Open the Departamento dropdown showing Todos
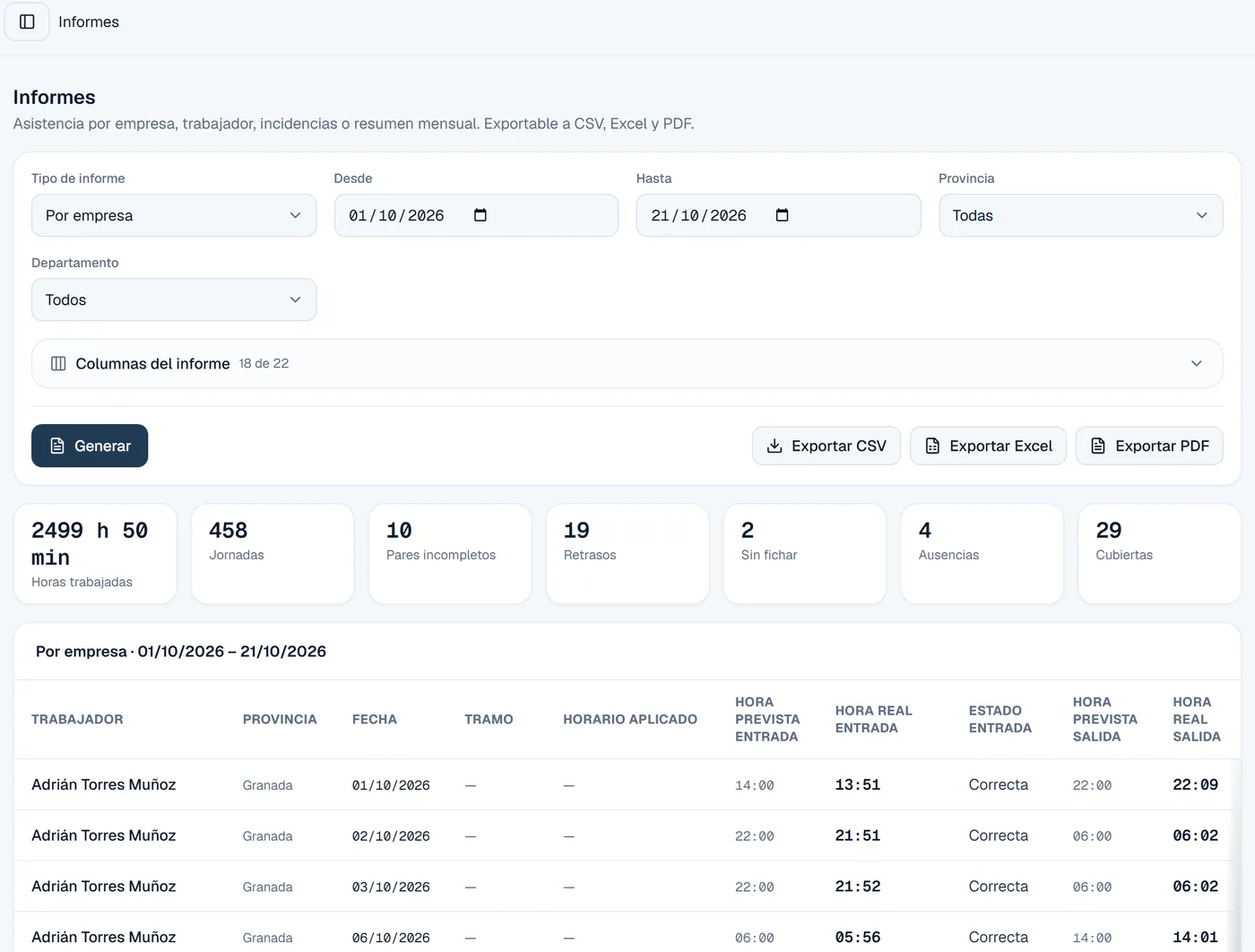The height and width of the screenshot is (952, 1255). tap(174, 299)
